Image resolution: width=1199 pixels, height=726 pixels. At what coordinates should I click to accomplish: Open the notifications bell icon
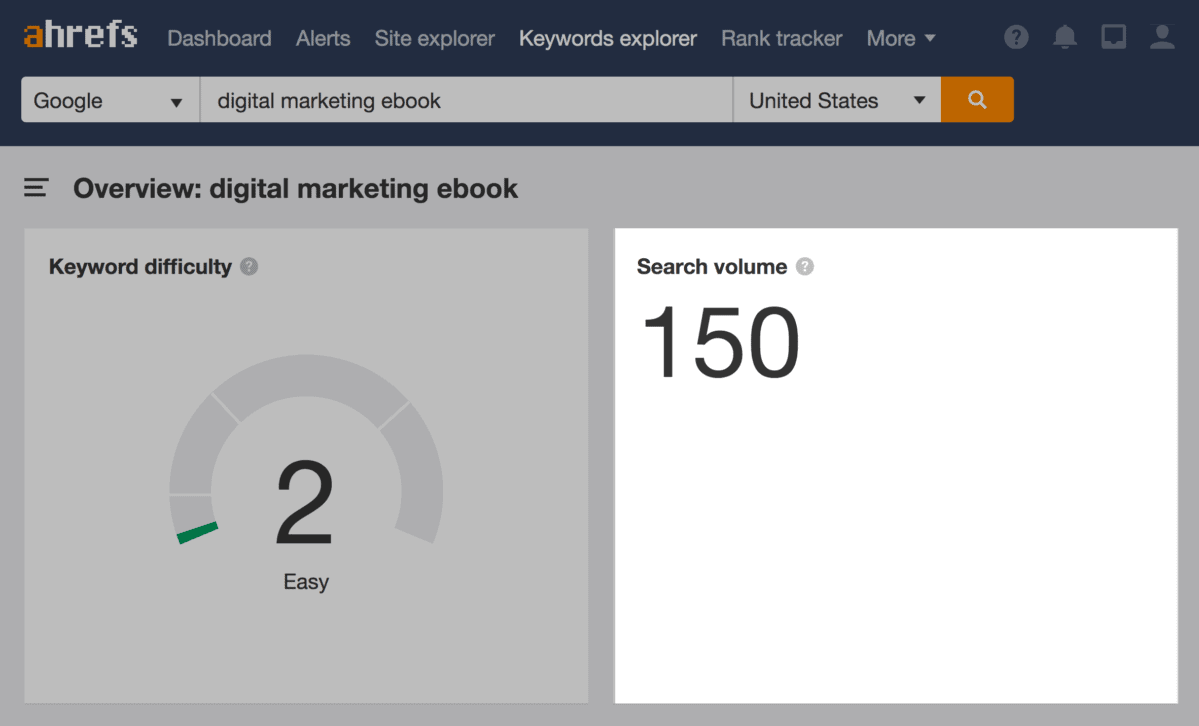1064,37
